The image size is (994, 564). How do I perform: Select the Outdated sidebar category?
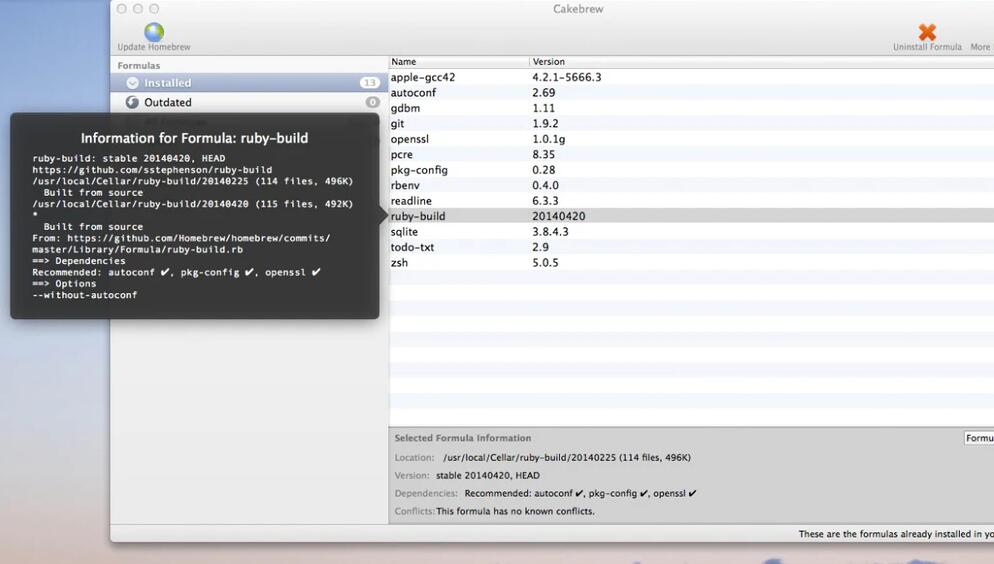point(249,102)
